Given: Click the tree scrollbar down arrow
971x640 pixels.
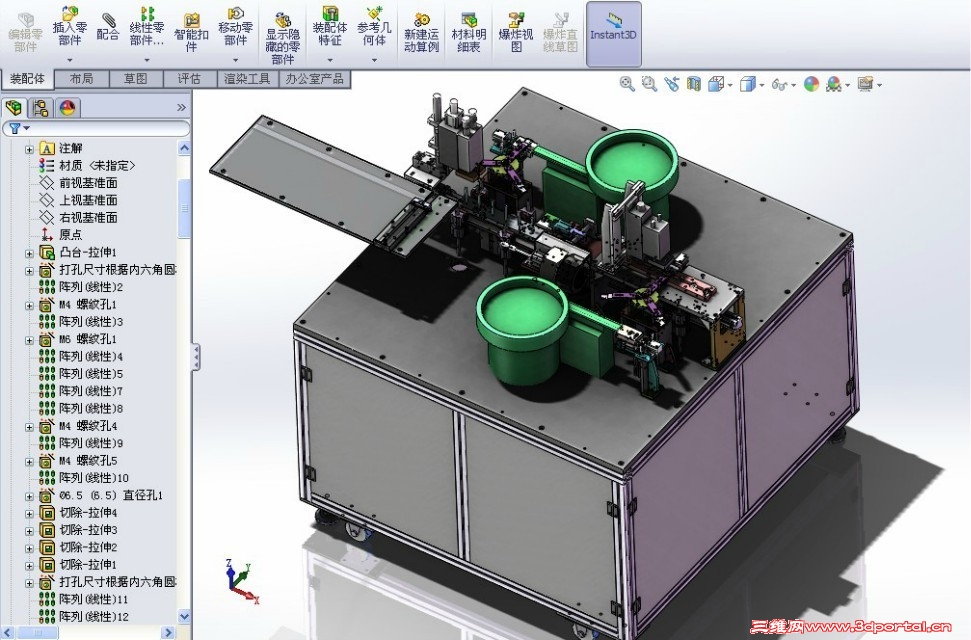Looking at the screenshot, I should [184, 616].
